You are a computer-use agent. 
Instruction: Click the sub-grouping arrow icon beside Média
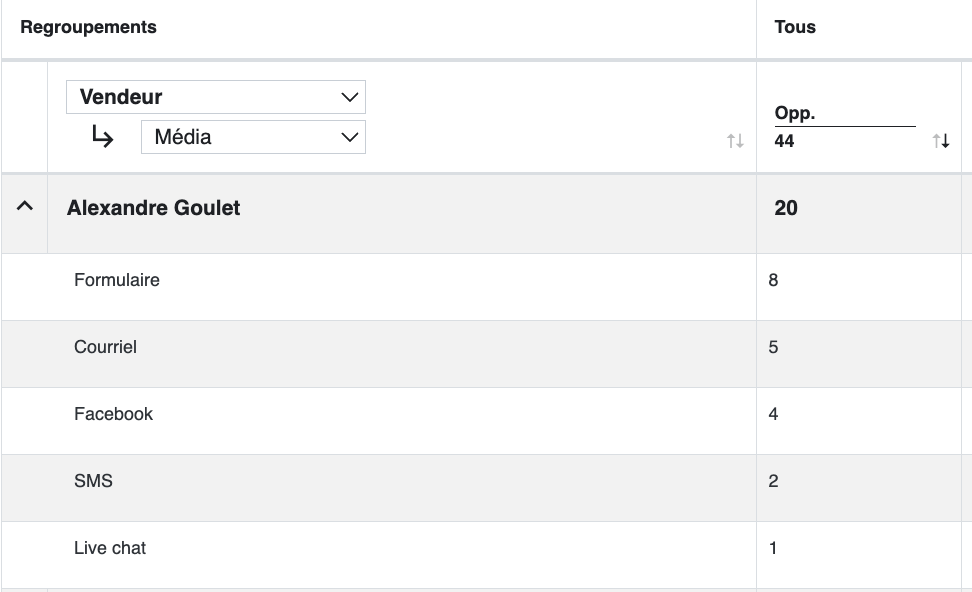click(x=102, y=136)
